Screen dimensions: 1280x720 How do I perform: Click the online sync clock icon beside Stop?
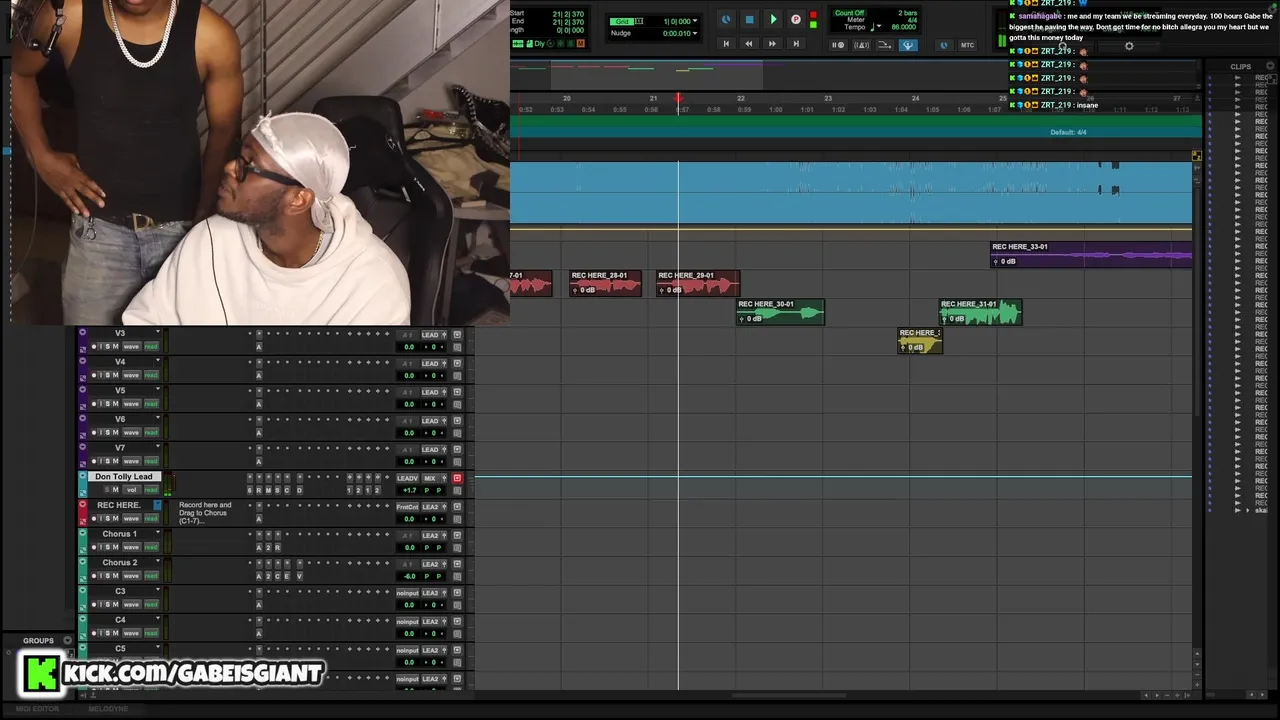(726, 19)
